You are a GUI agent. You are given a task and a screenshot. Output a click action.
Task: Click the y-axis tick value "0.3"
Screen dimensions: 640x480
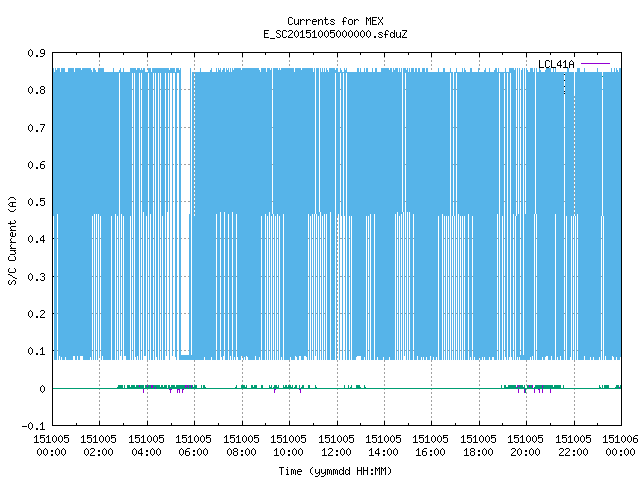pyautogui.click(x=36, y=277)
